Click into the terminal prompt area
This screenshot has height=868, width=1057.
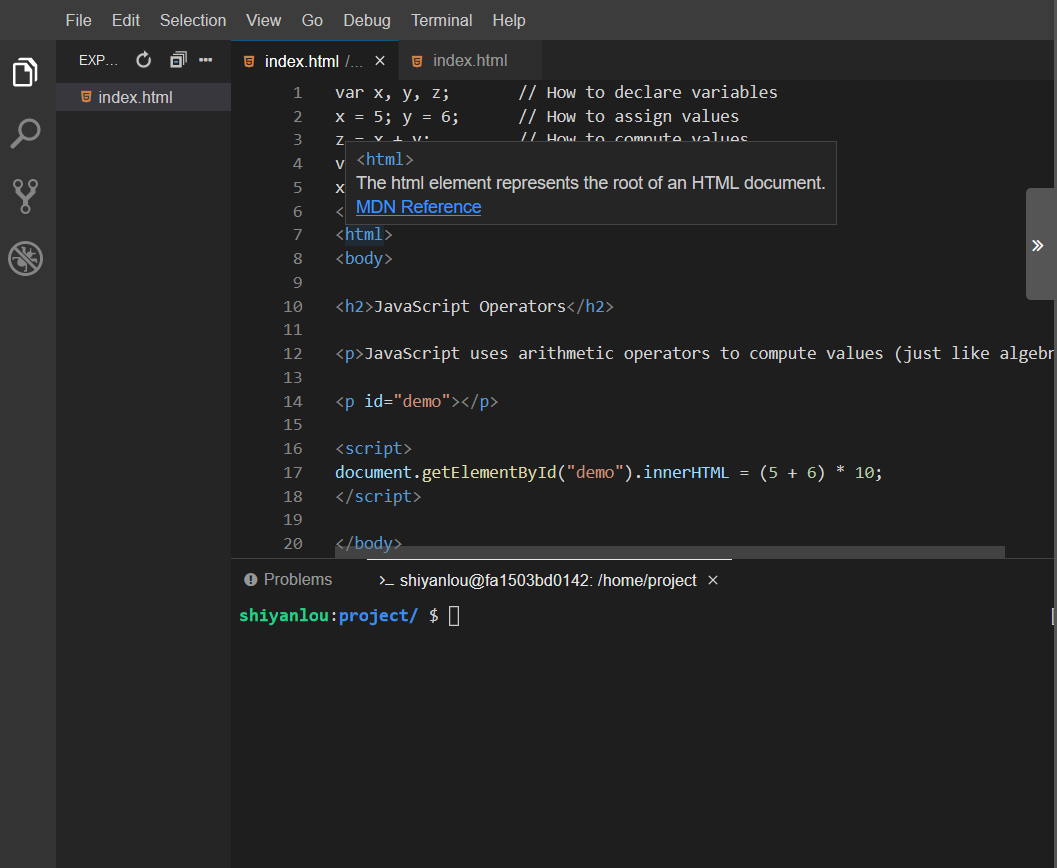pos(454,616)
